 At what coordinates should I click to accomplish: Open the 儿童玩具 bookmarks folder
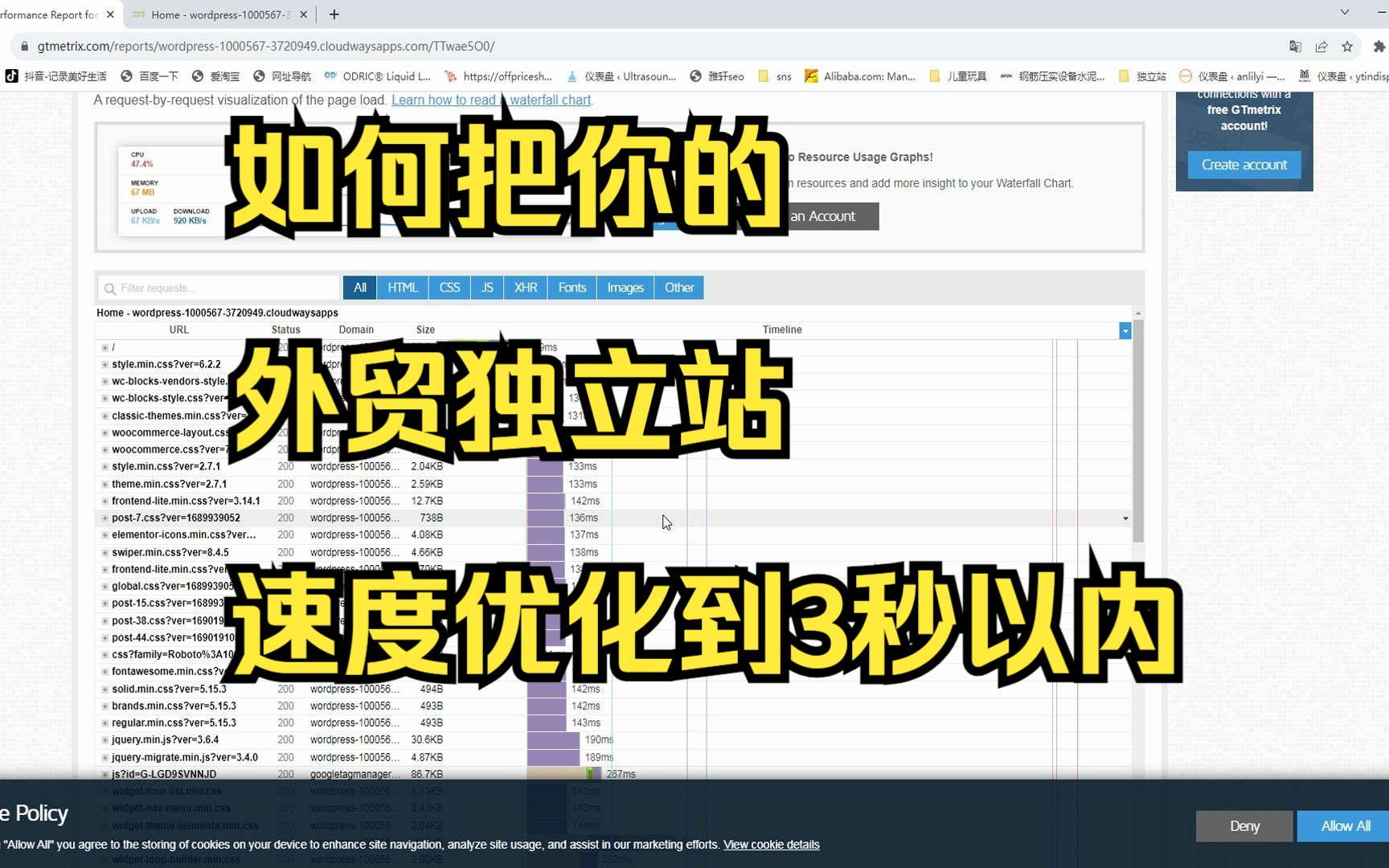[x=957, y=76]
